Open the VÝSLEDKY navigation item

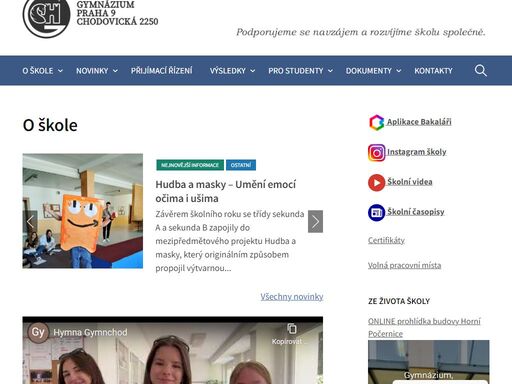tap(228, 71)
